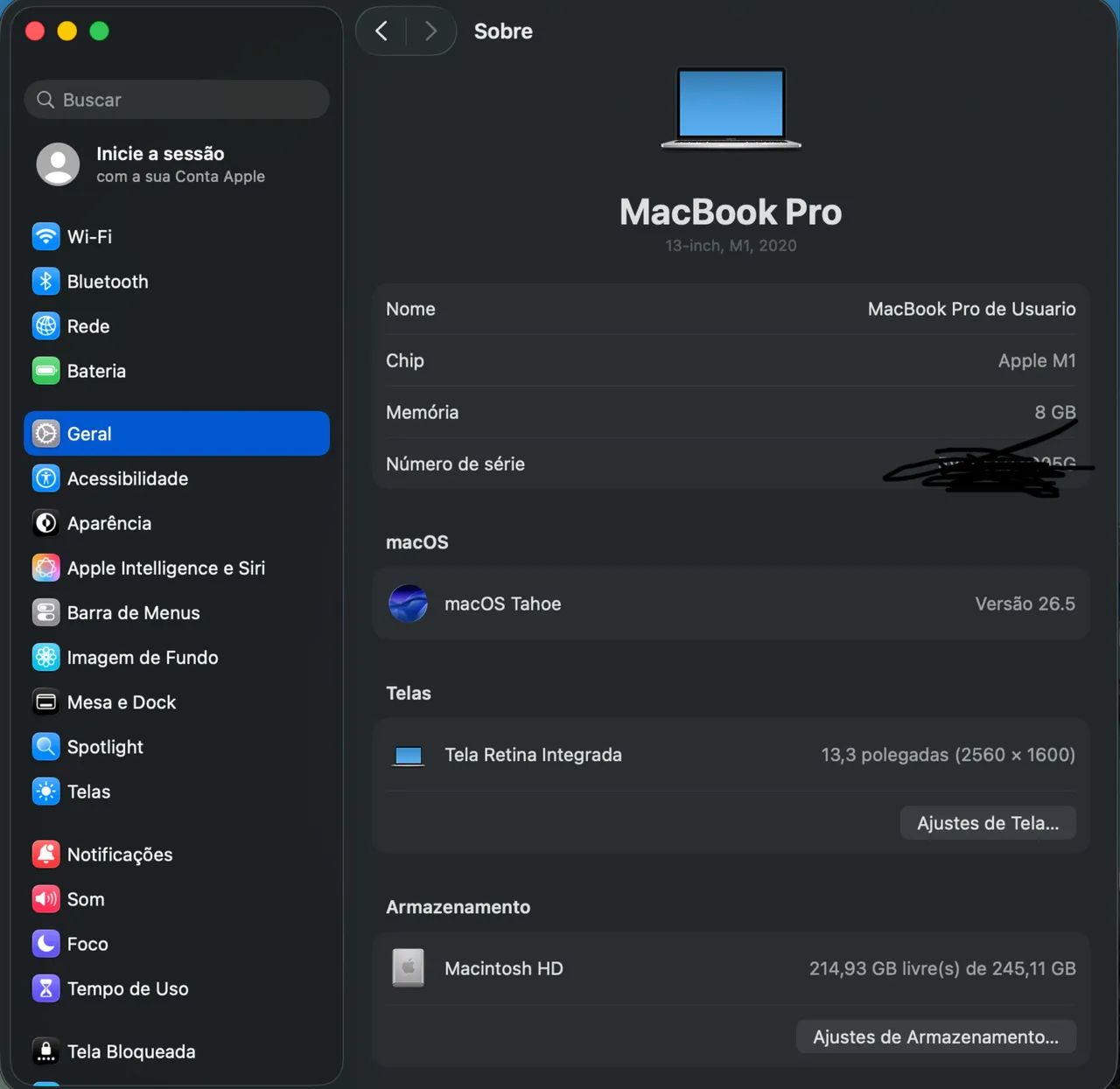Open the Barra de Menus icon
Image resolution: width=1120 pixels, height=1089 pixels.
tap(46, 612)
